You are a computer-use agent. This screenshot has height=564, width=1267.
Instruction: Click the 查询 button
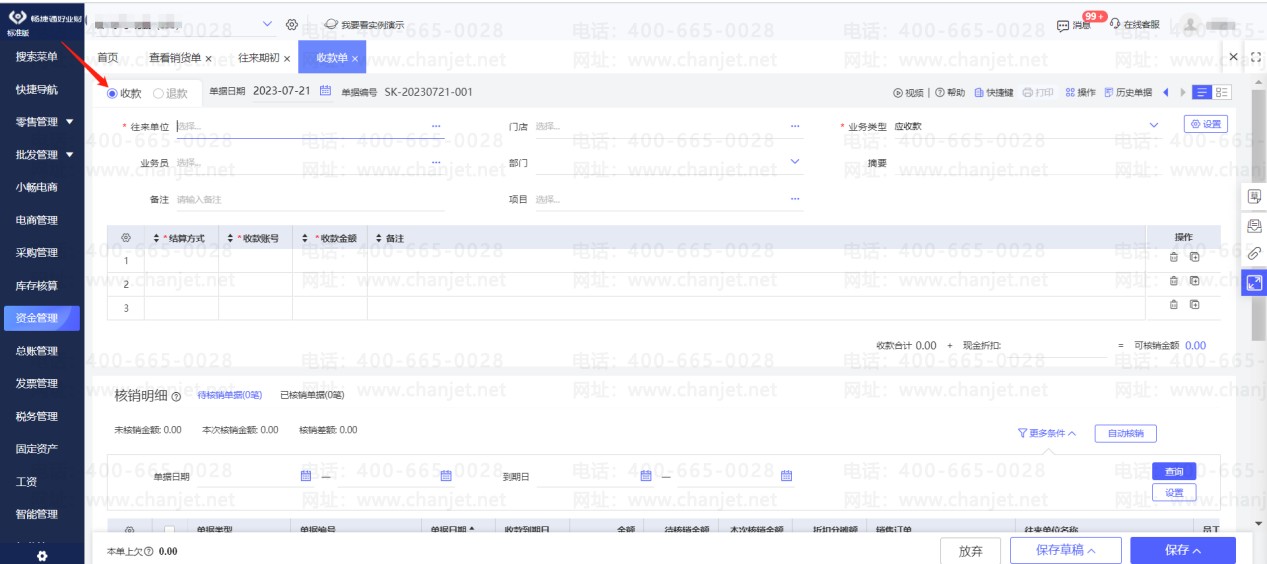1174,471
